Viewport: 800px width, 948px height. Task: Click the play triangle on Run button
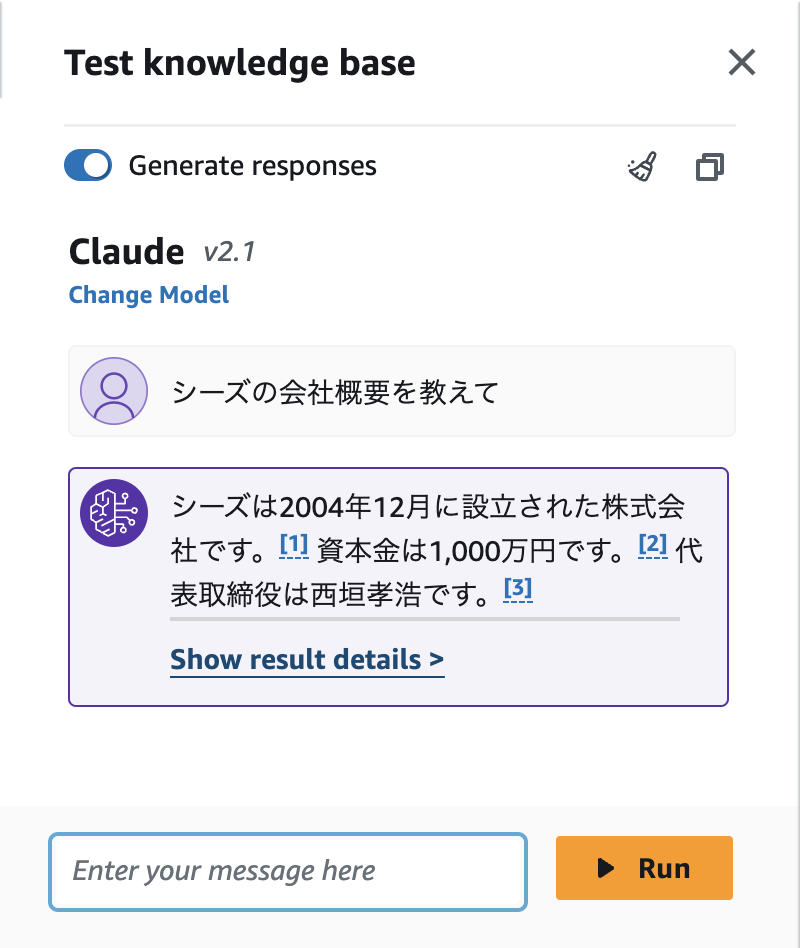tap(605, 868)
